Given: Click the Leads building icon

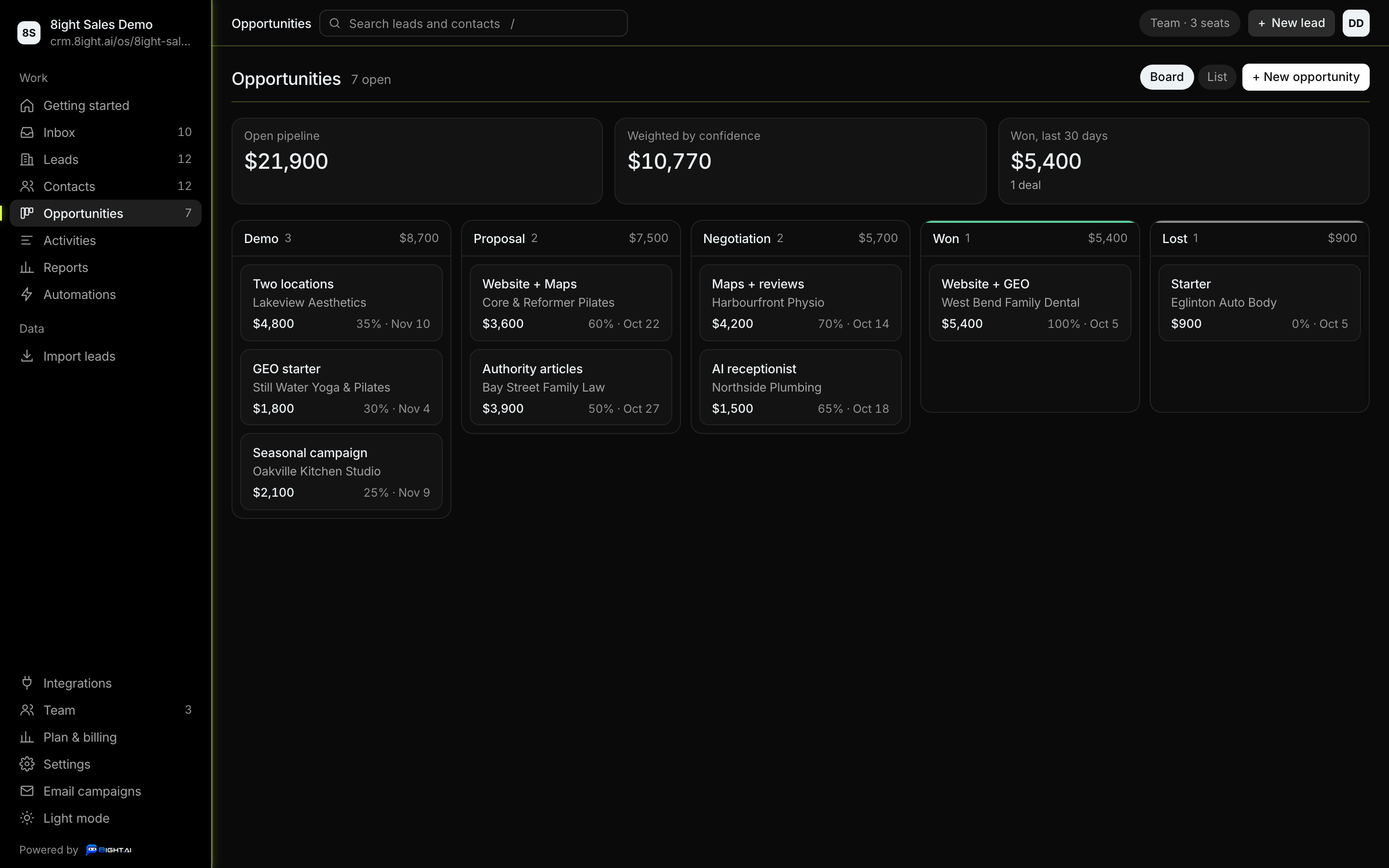Looking at the screenshot, I should coord(27,160).
